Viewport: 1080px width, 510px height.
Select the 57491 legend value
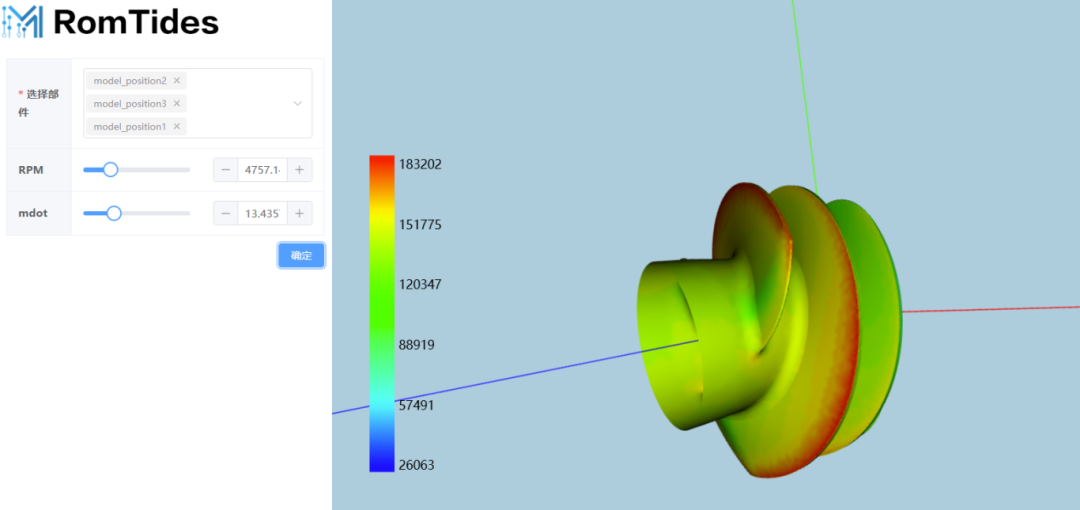[x=417, y=405]
